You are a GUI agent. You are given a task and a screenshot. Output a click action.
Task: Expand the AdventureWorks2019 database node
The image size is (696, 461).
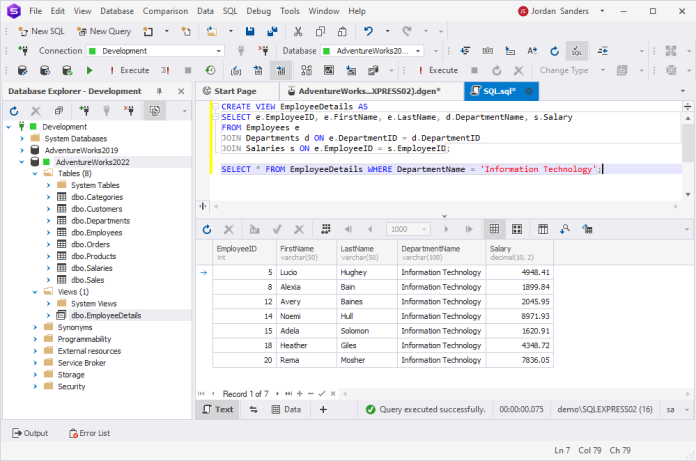[x=21, y=150]
